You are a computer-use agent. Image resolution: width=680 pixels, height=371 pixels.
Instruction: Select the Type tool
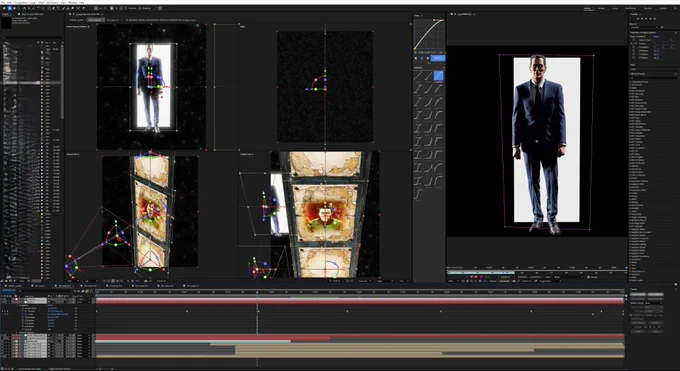[58, 8]
